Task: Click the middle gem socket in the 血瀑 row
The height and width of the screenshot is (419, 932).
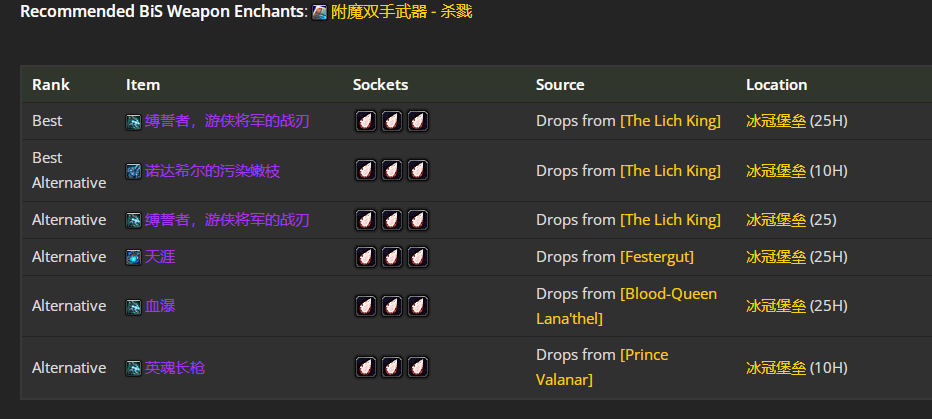Action: (392, 306)
